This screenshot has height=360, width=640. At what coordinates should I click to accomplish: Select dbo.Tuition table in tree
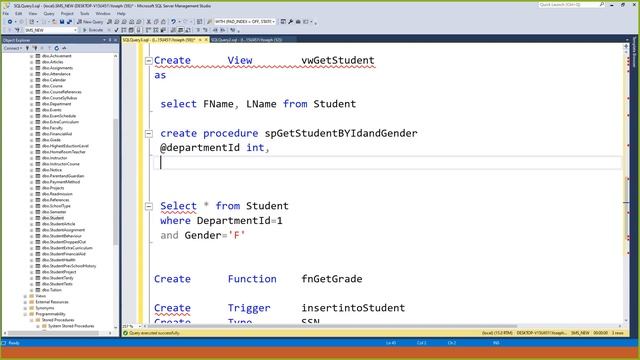pos(51,290)
